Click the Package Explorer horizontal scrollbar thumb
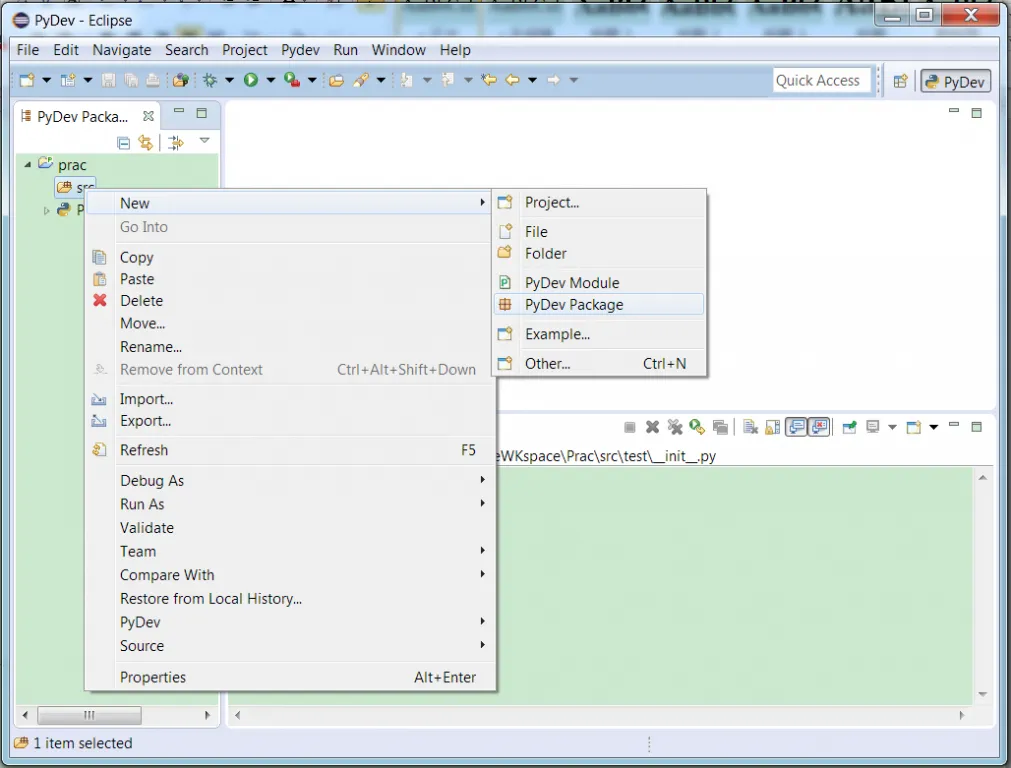 (89, 715)
